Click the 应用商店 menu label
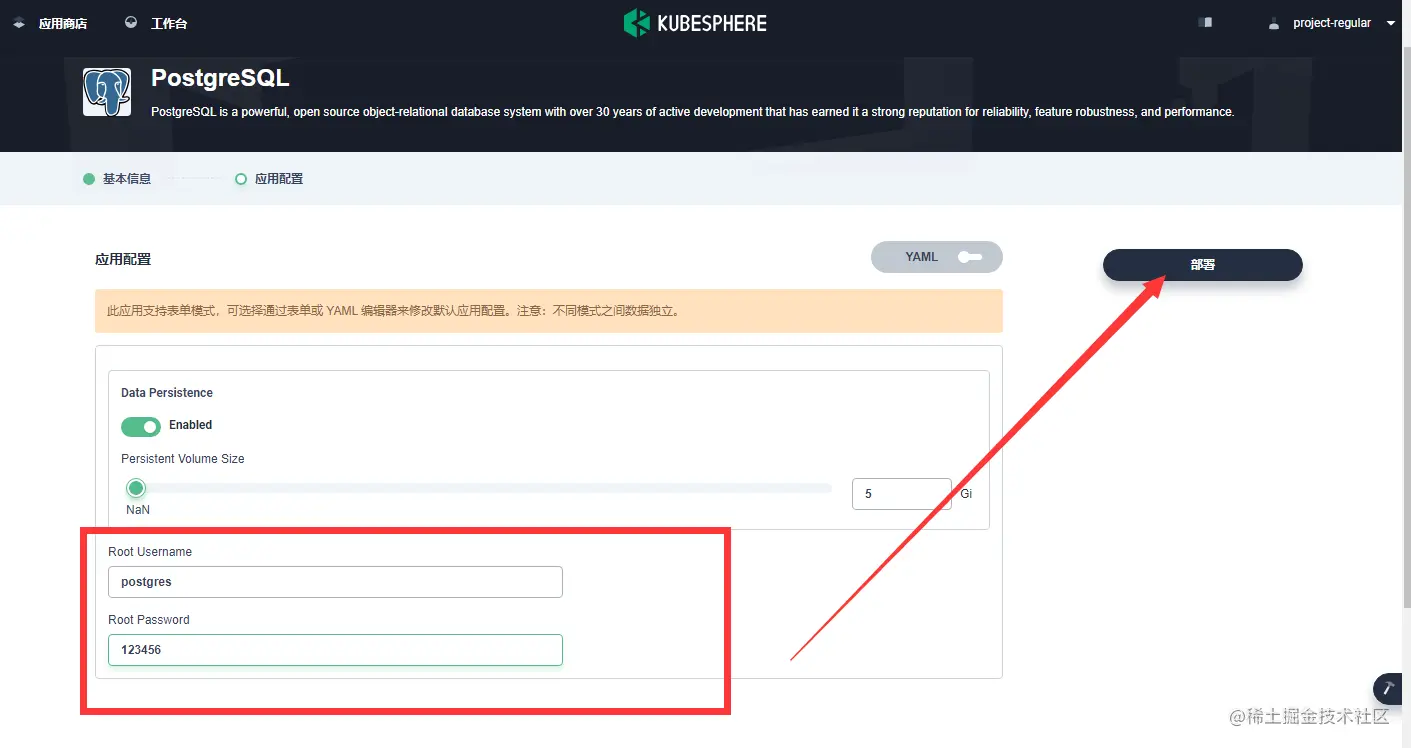 (x=63, y=23)
